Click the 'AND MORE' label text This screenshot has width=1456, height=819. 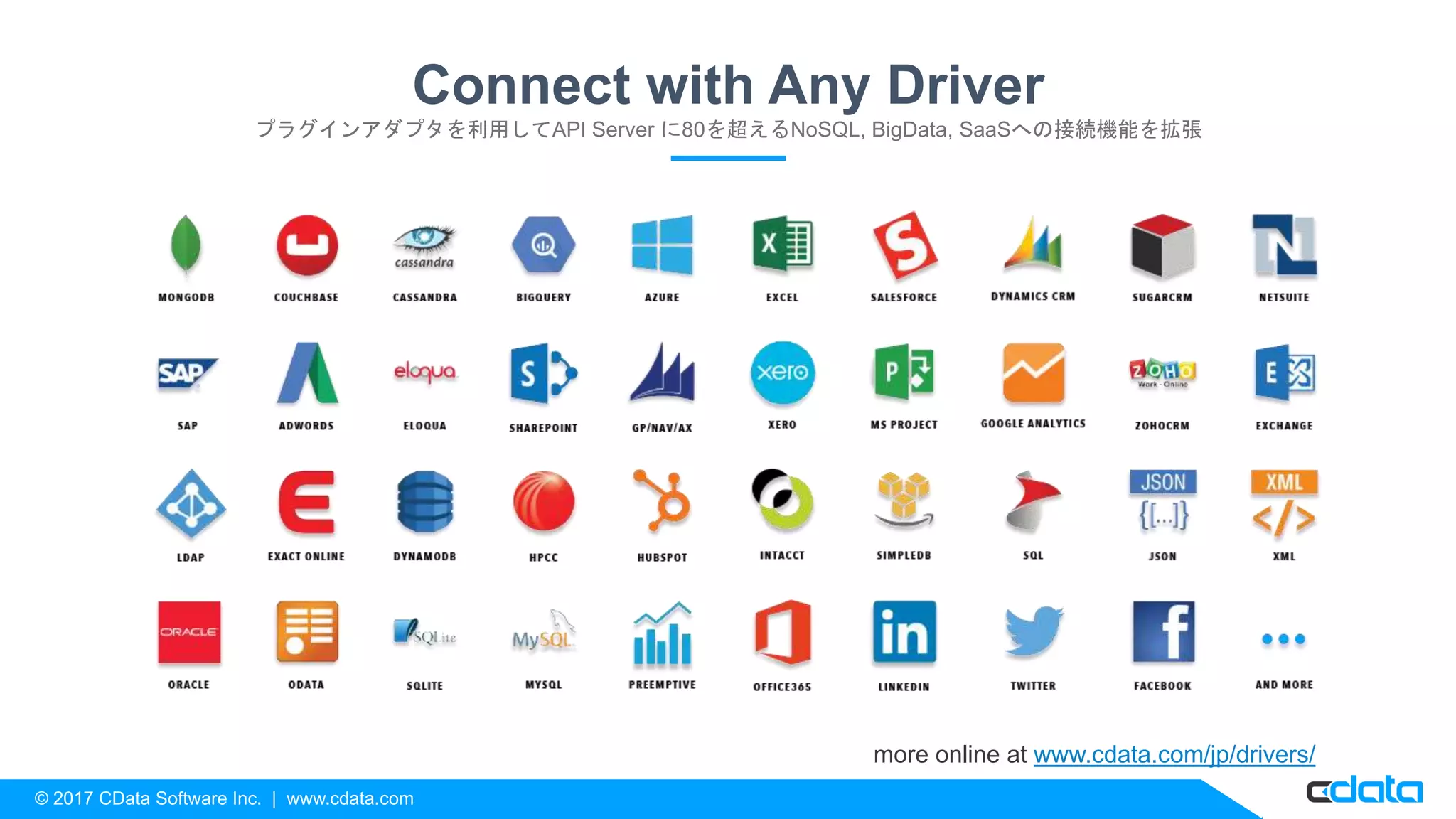click(1284, 685)
